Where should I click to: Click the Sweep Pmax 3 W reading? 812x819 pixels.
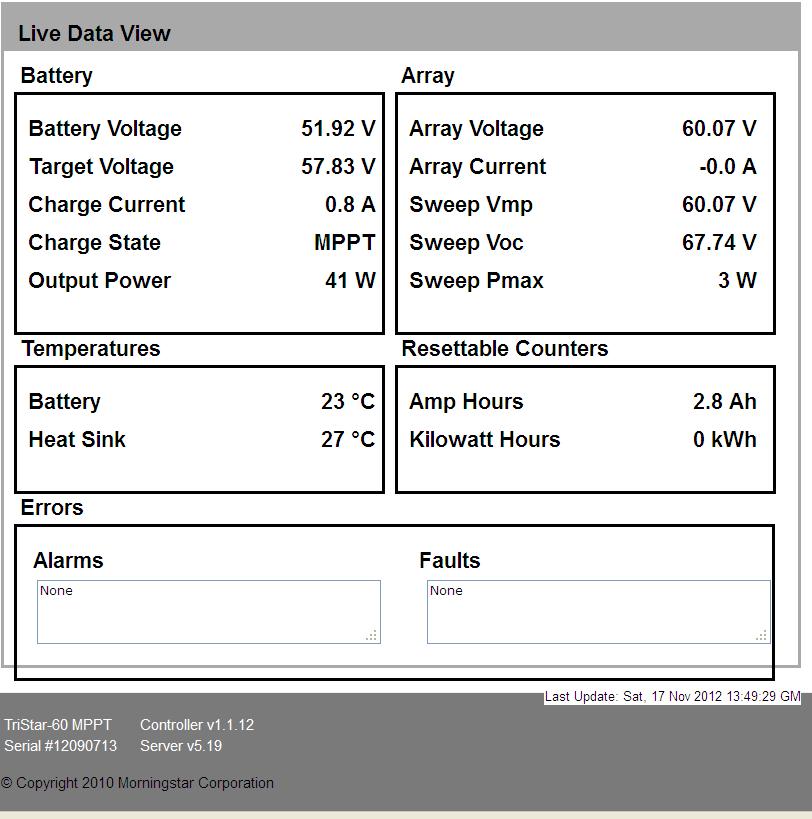[x=737, y=281]
